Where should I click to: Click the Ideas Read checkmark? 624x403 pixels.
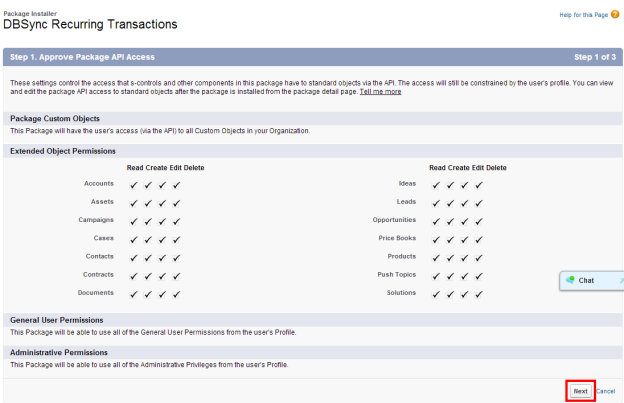click(x=437, y=185)
